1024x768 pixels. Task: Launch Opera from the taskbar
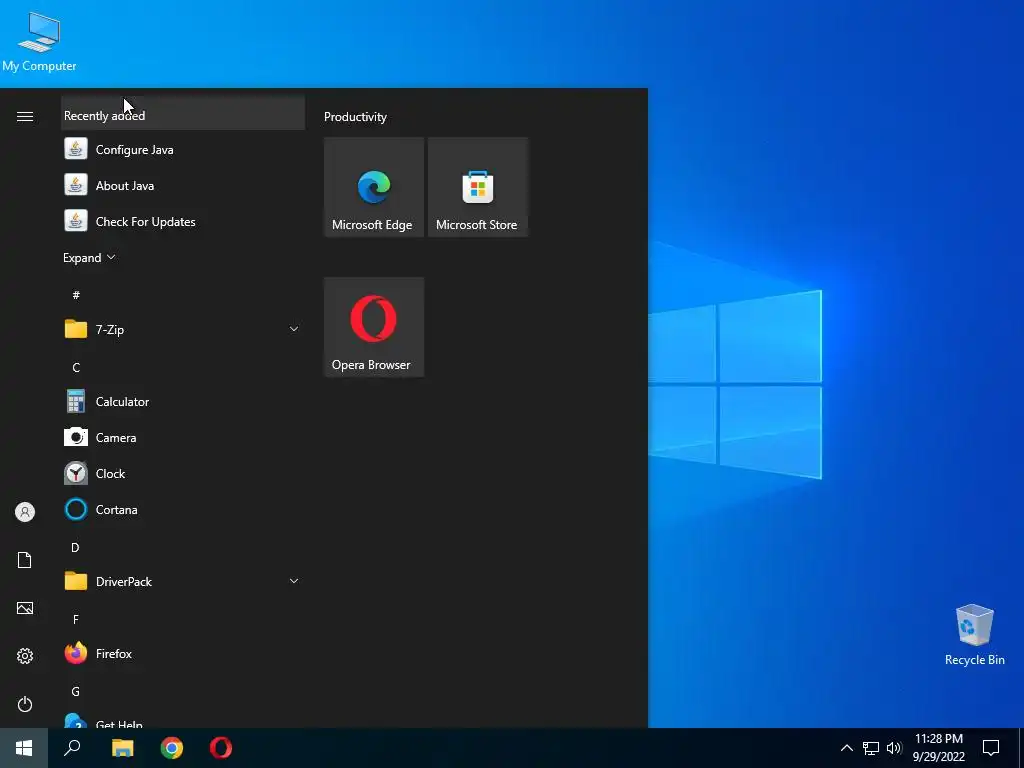[x=221, y=748]
